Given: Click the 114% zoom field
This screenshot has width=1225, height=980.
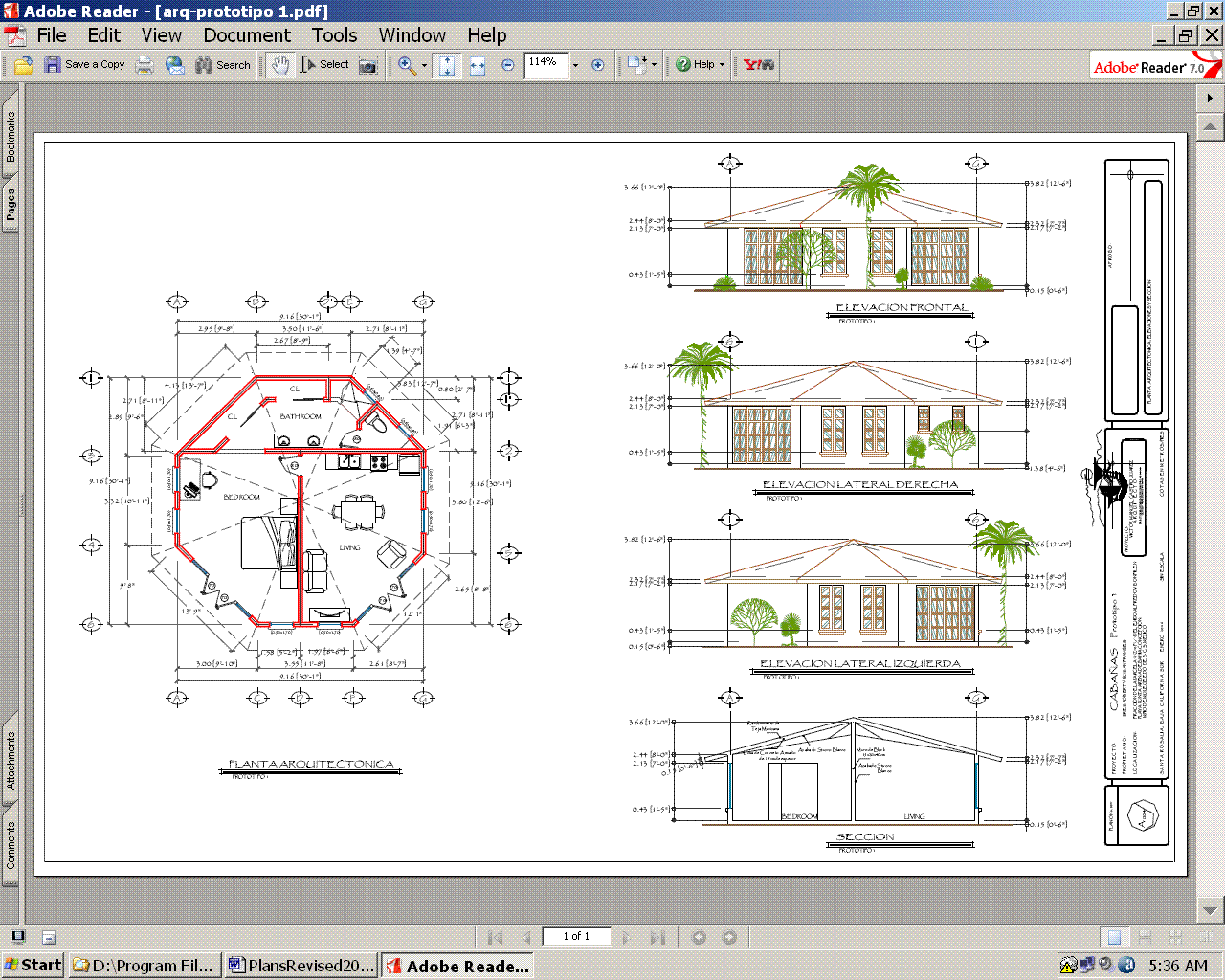Looking at the screenshot, I should click(546, 65).
